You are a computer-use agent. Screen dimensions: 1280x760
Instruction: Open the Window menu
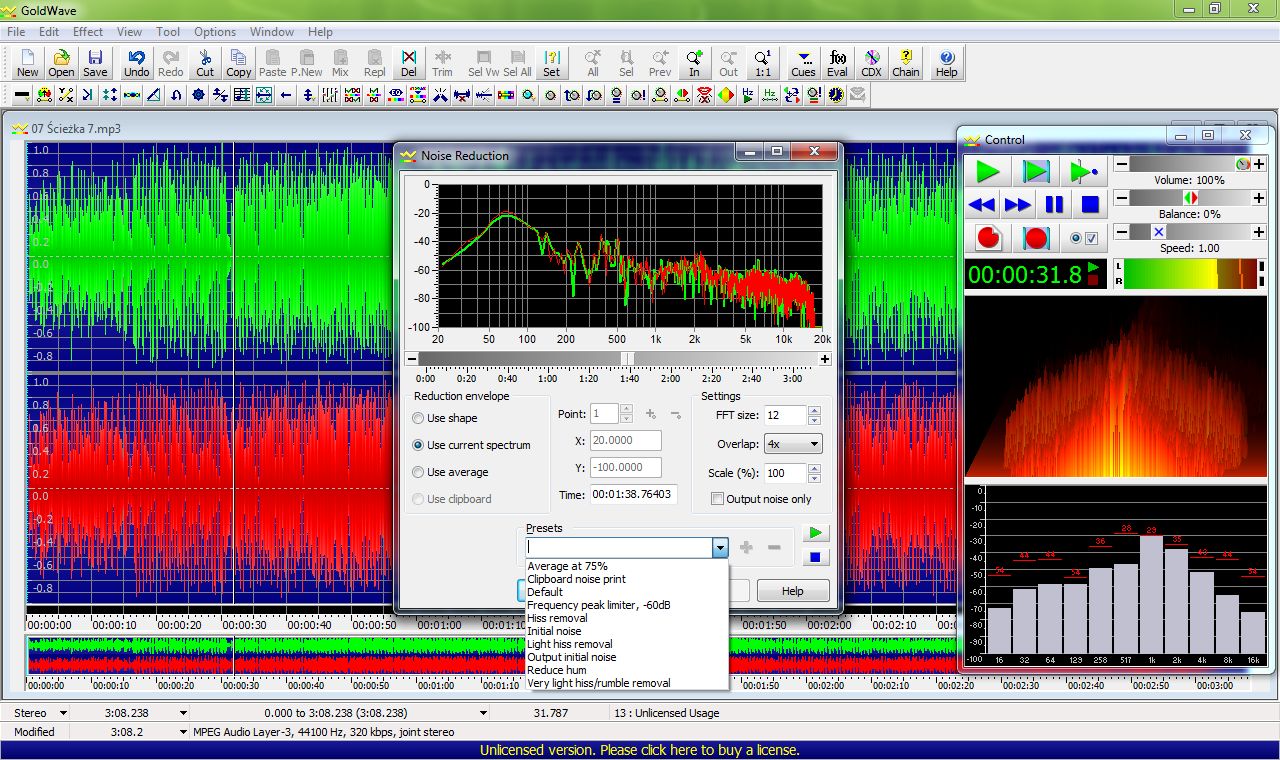[272, 32]
